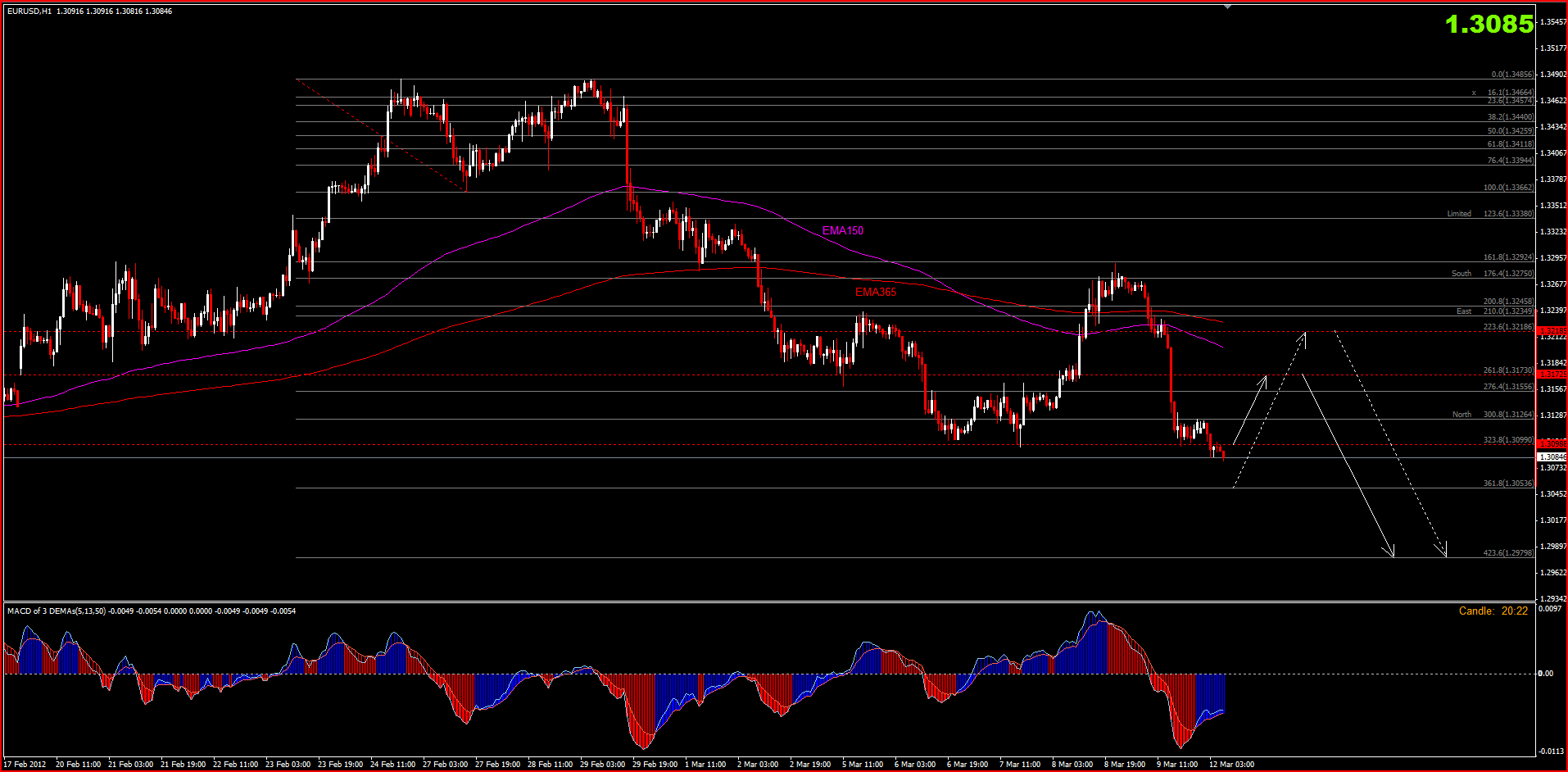Click the chart shift triangle marker at top
The image size is (1568, 772).
[1227, 7]
